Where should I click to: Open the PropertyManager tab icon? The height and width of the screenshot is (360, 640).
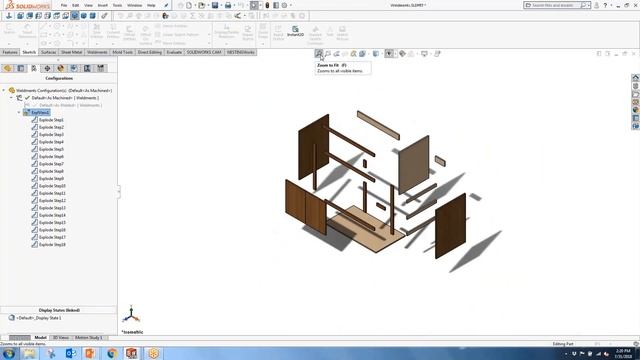[x=21, y=68]
